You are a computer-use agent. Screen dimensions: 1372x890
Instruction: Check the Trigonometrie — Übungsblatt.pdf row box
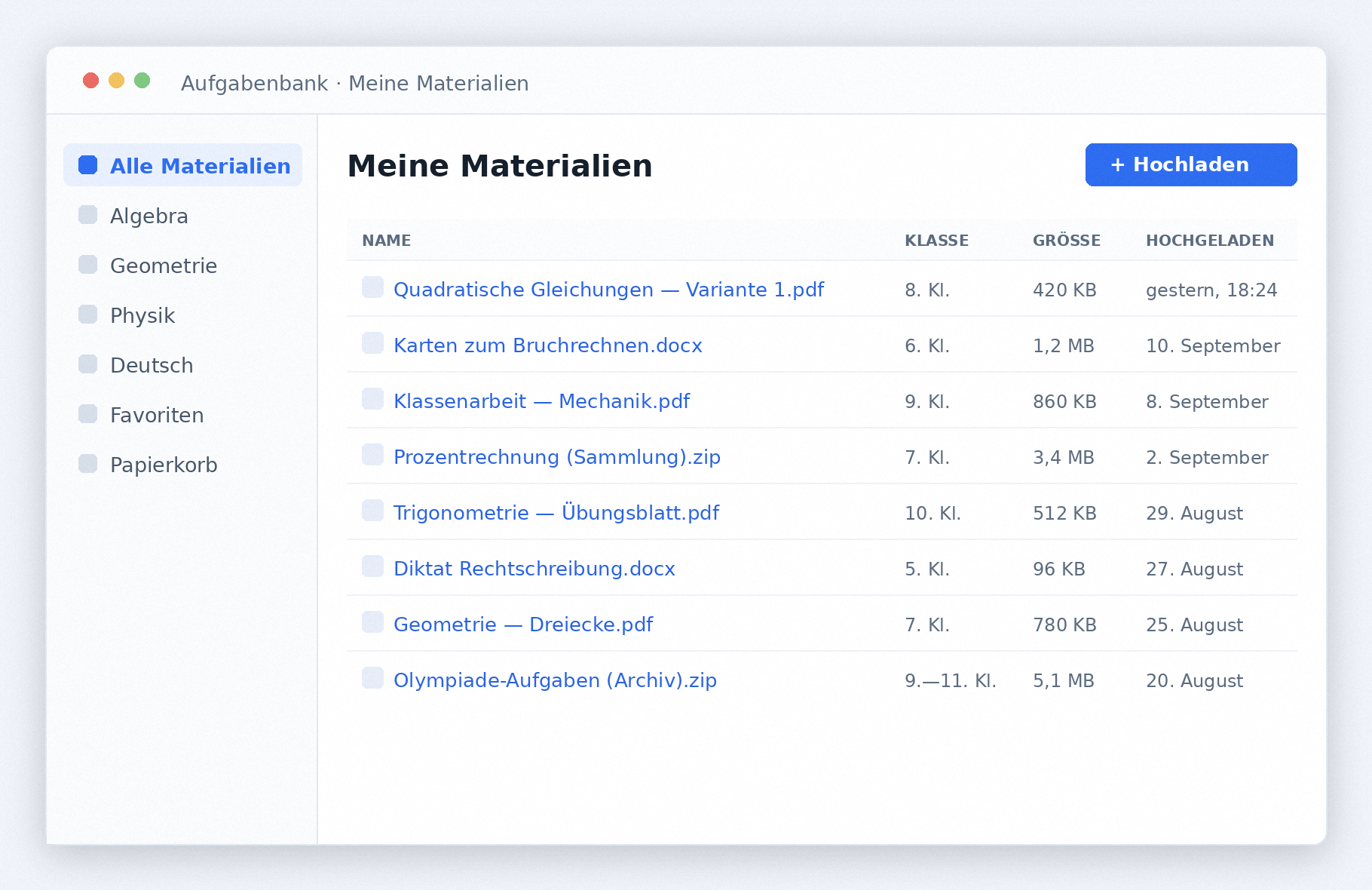(x=372, y=511)
